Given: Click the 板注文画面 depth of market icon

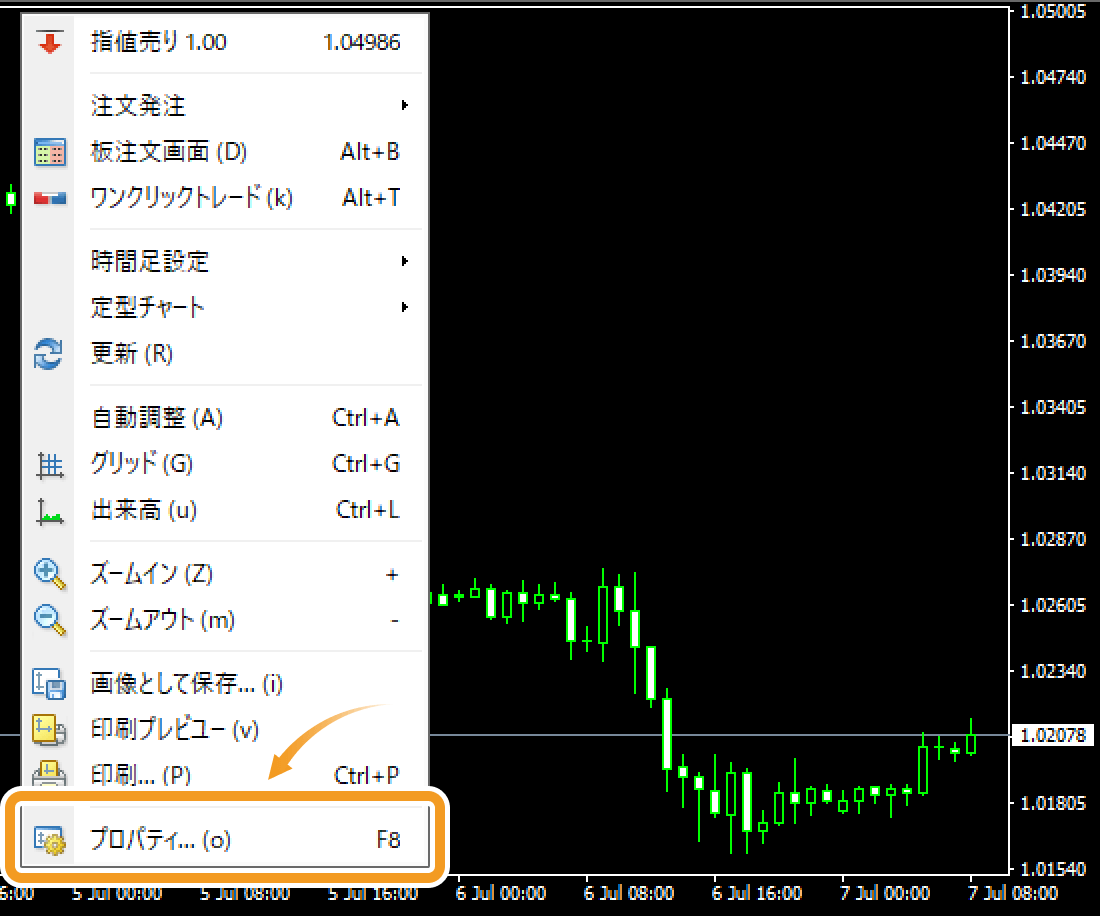Looking at the screenshot, I should click(x=50, y=152).
